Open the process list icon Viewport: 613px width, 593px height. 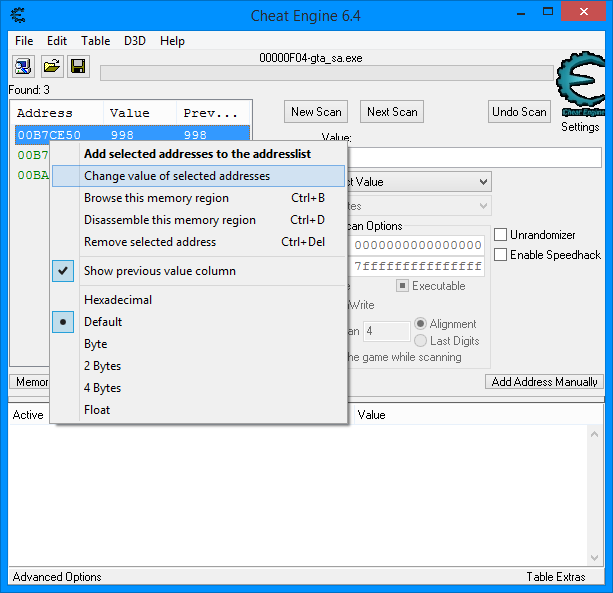(23, 66)
